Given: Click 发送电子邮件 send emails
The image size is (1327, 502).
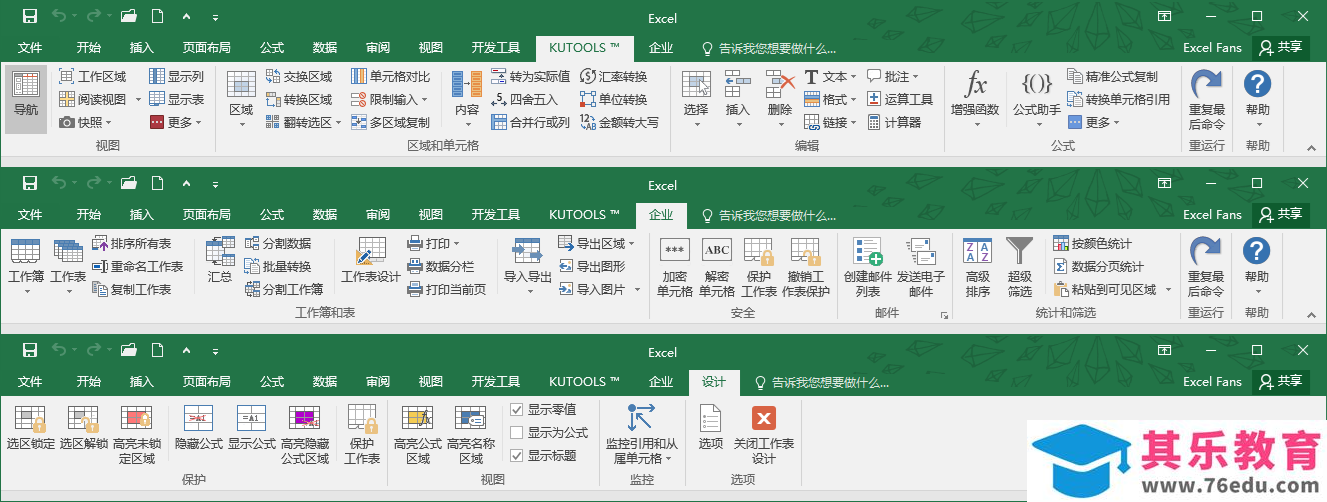Looking at the screenshot, I should coord(921,268).
